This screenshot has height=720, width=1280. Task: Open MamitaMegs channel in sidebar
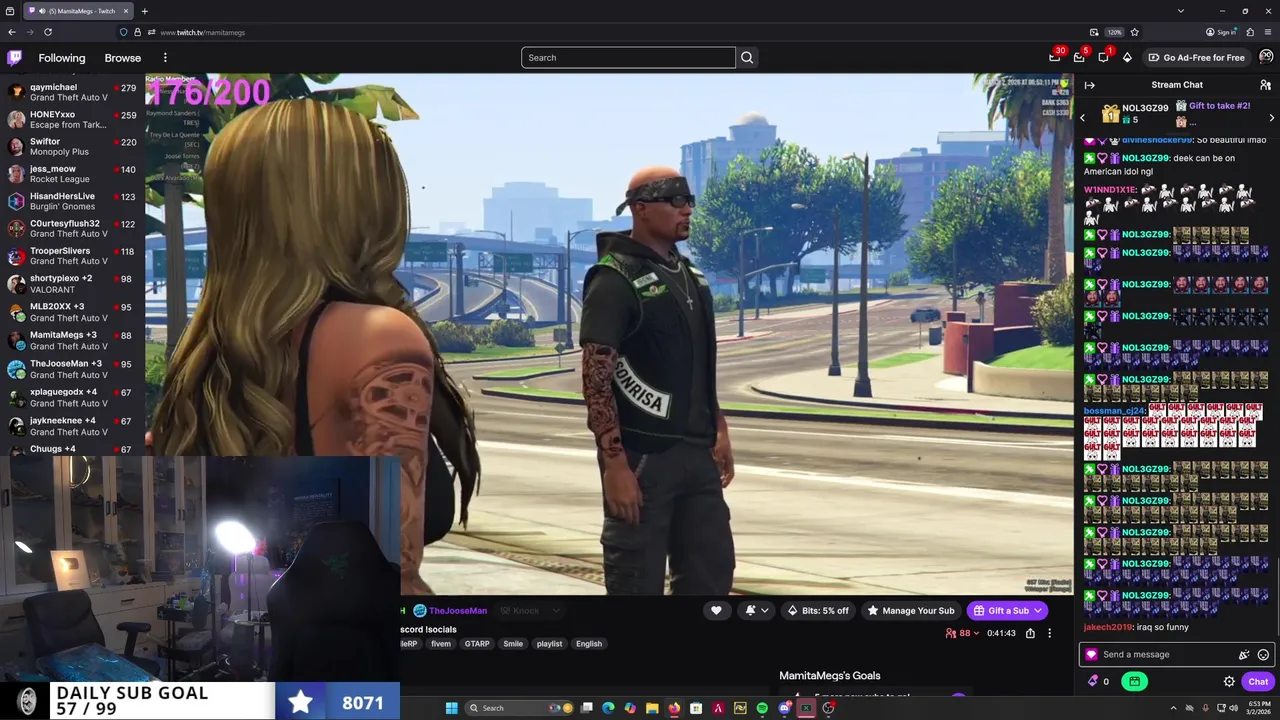point(72,340)
